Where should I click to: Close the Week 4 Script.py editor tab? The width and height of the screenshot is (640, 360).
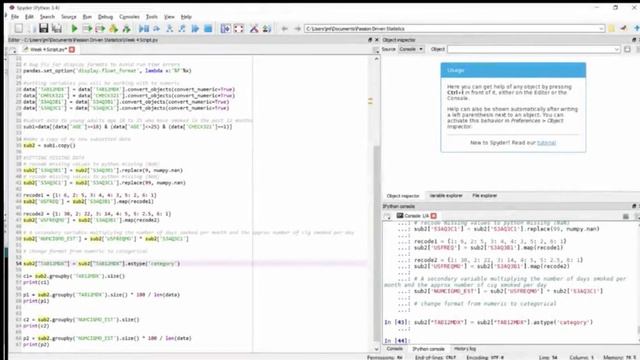[x=72, y=49]
